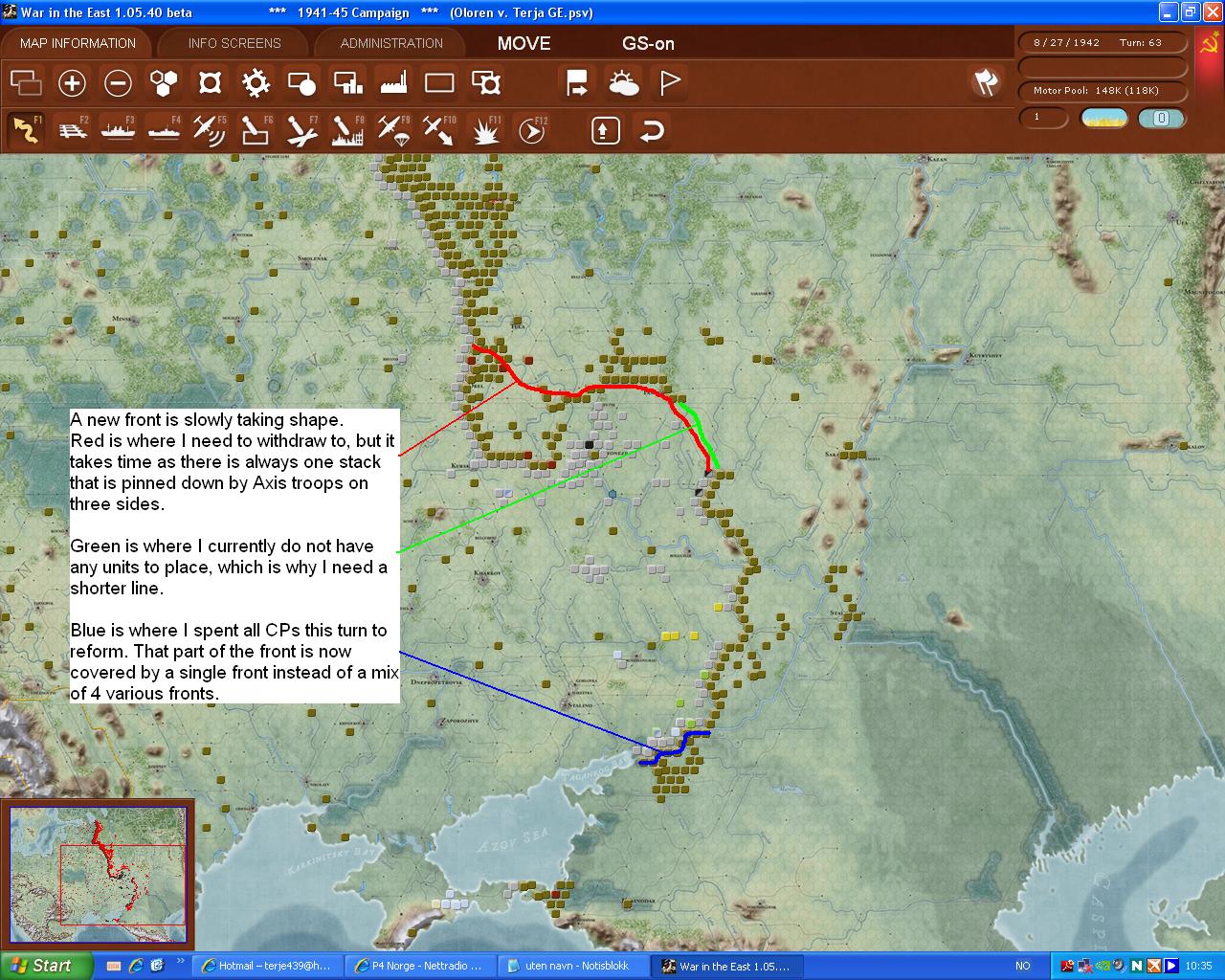Click the boxed up-arrow icon
This screenshot has width=1225, height=980.
tap(605, 130)
